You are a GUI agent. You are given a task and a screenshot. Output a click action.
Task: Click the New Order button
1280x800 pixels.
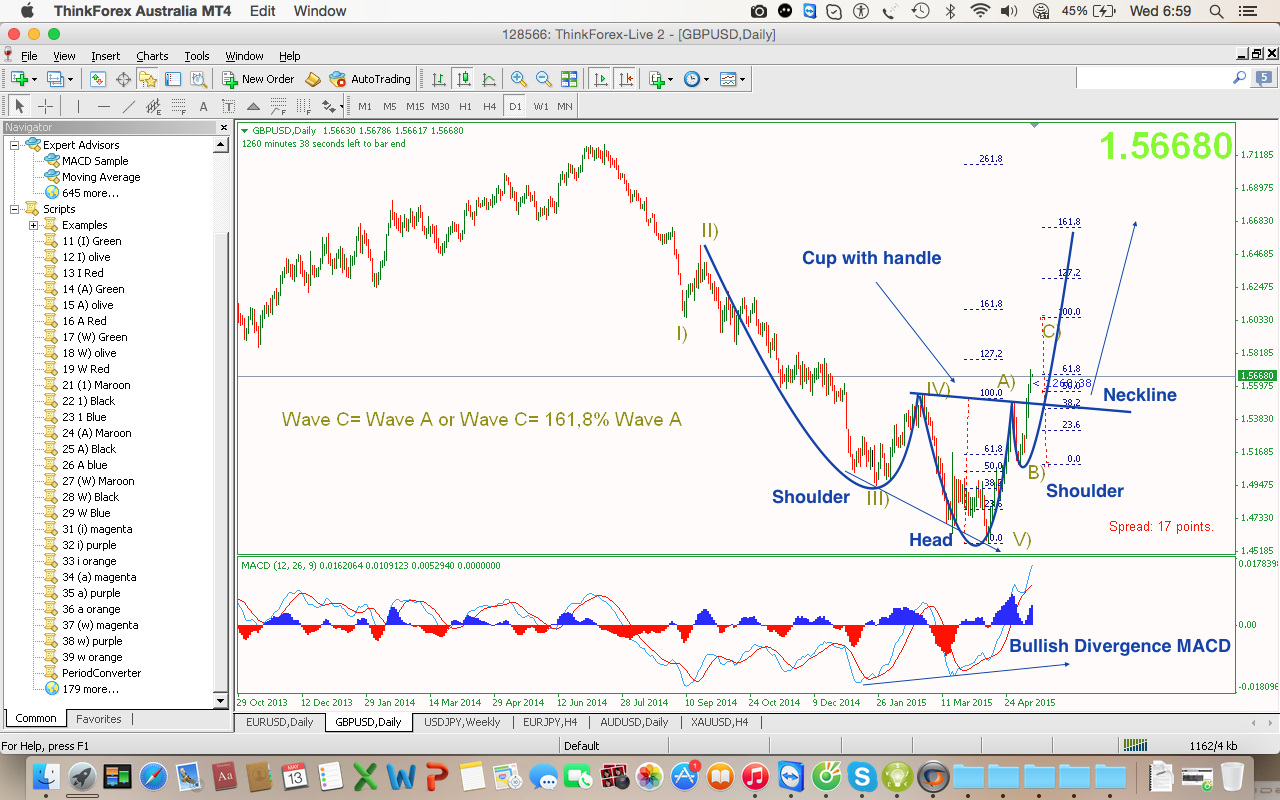[258, 79]
